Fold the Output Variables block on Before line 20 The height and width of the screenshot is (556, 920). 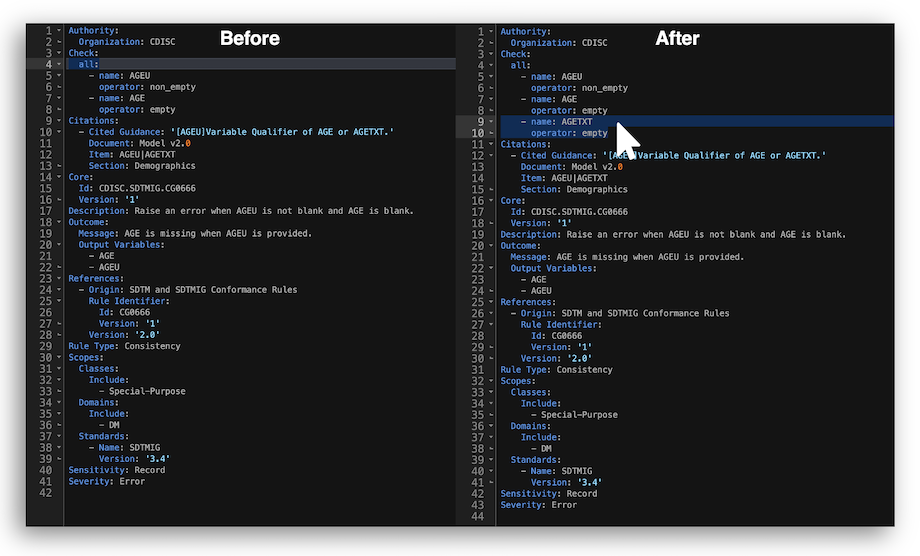click(59, 245)
